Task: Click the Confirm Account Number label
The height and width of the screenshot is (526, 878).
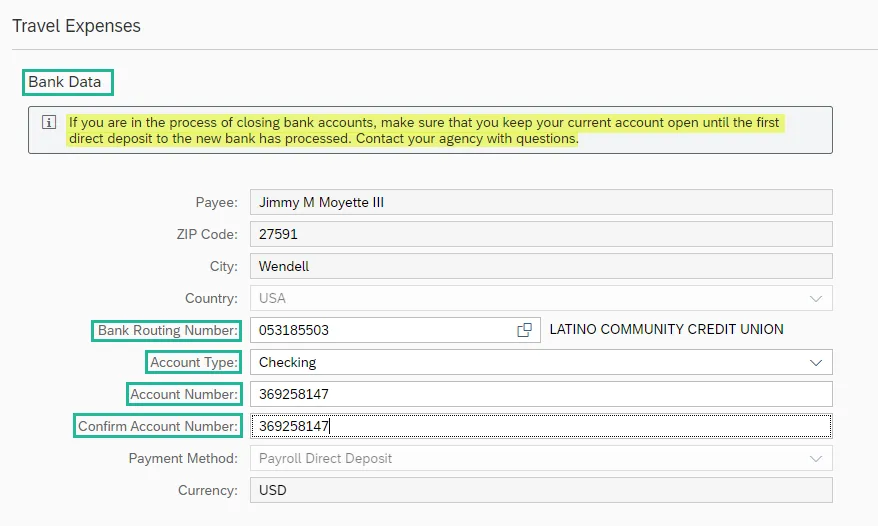Action: click(158, 426)
